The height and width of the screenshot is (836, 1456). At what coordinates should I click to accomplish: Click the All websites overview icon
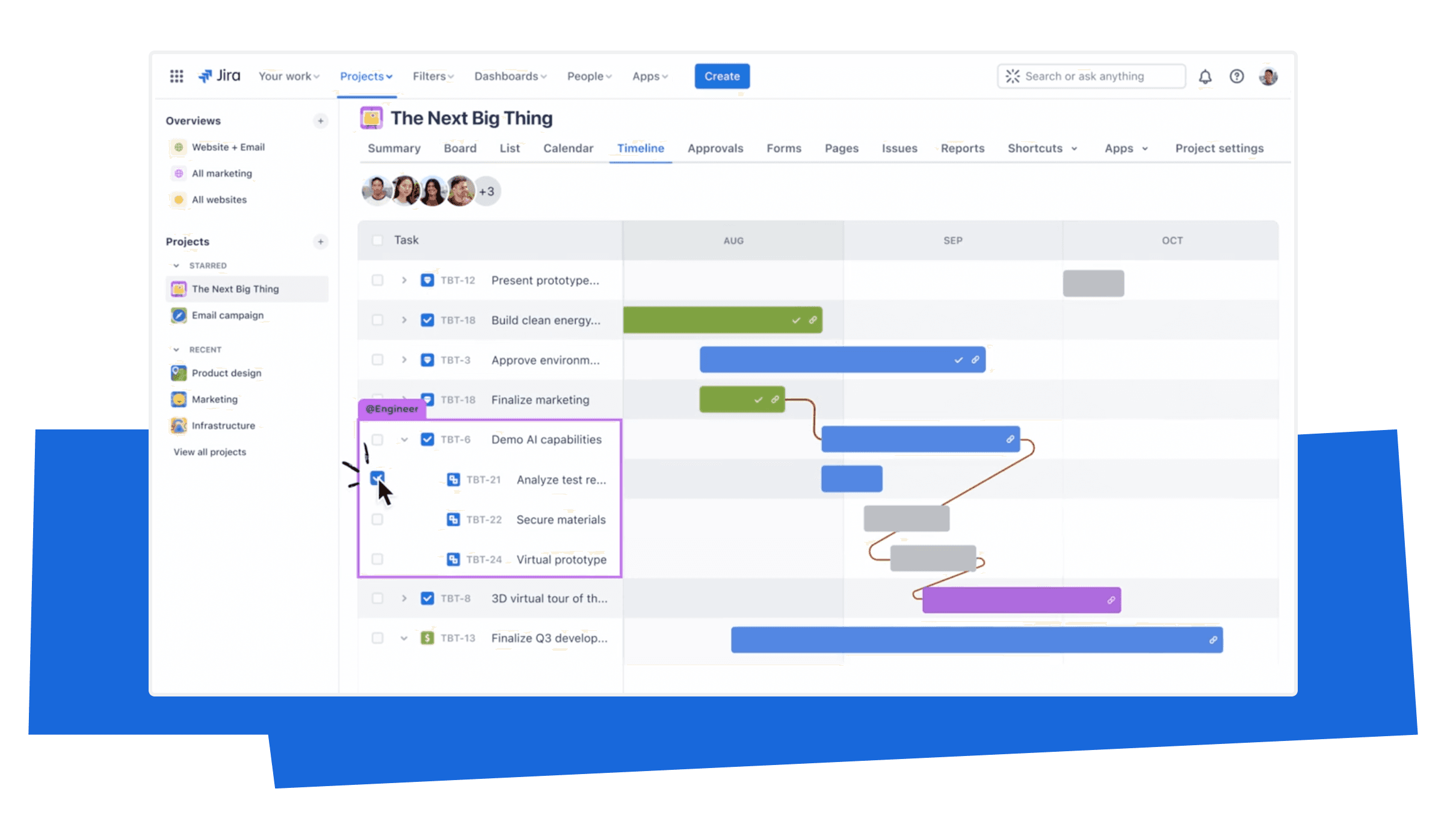179,200
